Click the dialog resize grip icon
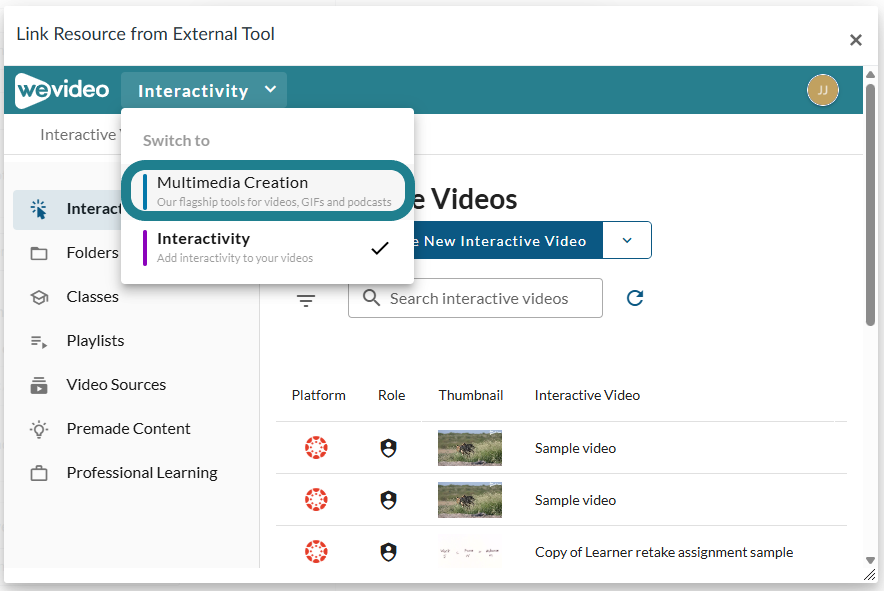 (x=870, y=574)
